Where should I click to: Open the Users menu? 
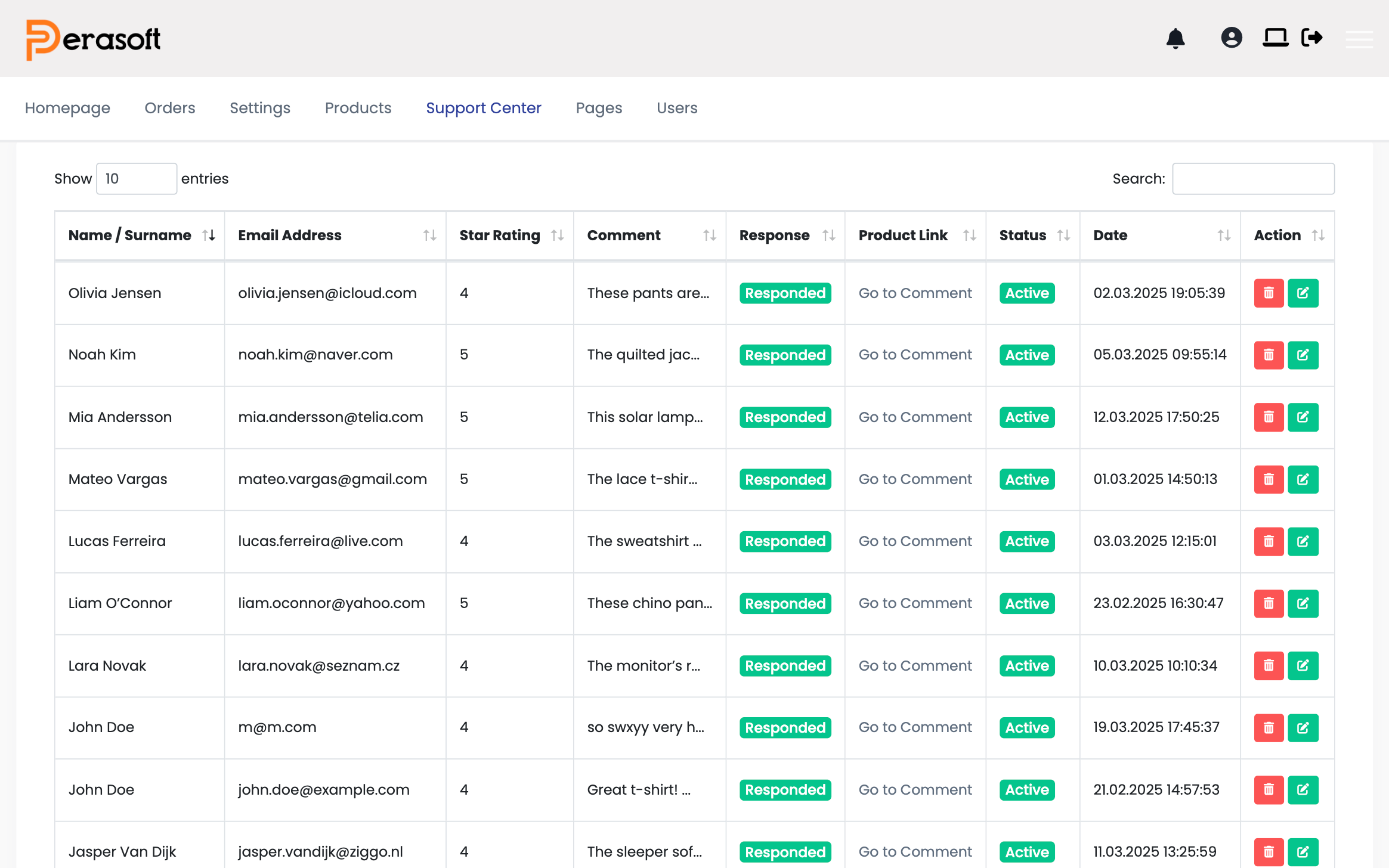pyautogui.click(x=677, y=108)
